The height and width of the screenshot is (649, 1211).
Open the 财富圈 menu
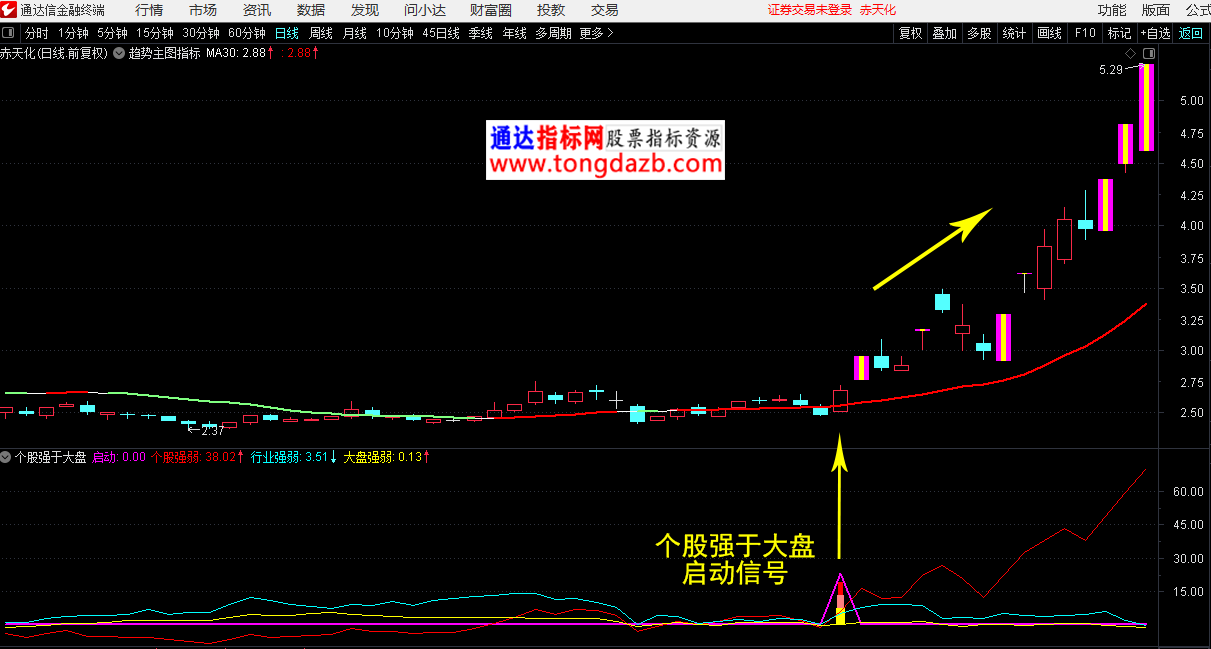click(x=491, y=10)
